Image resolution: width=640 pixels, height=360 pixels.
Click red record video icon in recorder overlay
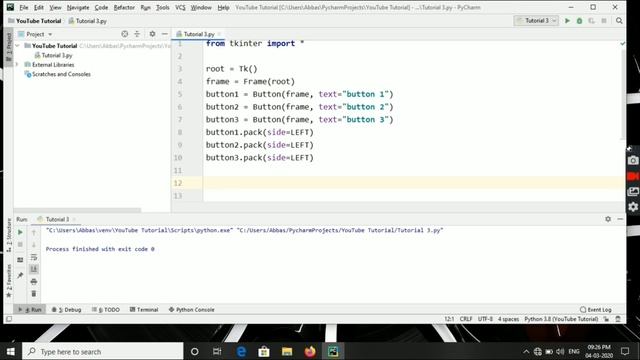tap(633, 176)
